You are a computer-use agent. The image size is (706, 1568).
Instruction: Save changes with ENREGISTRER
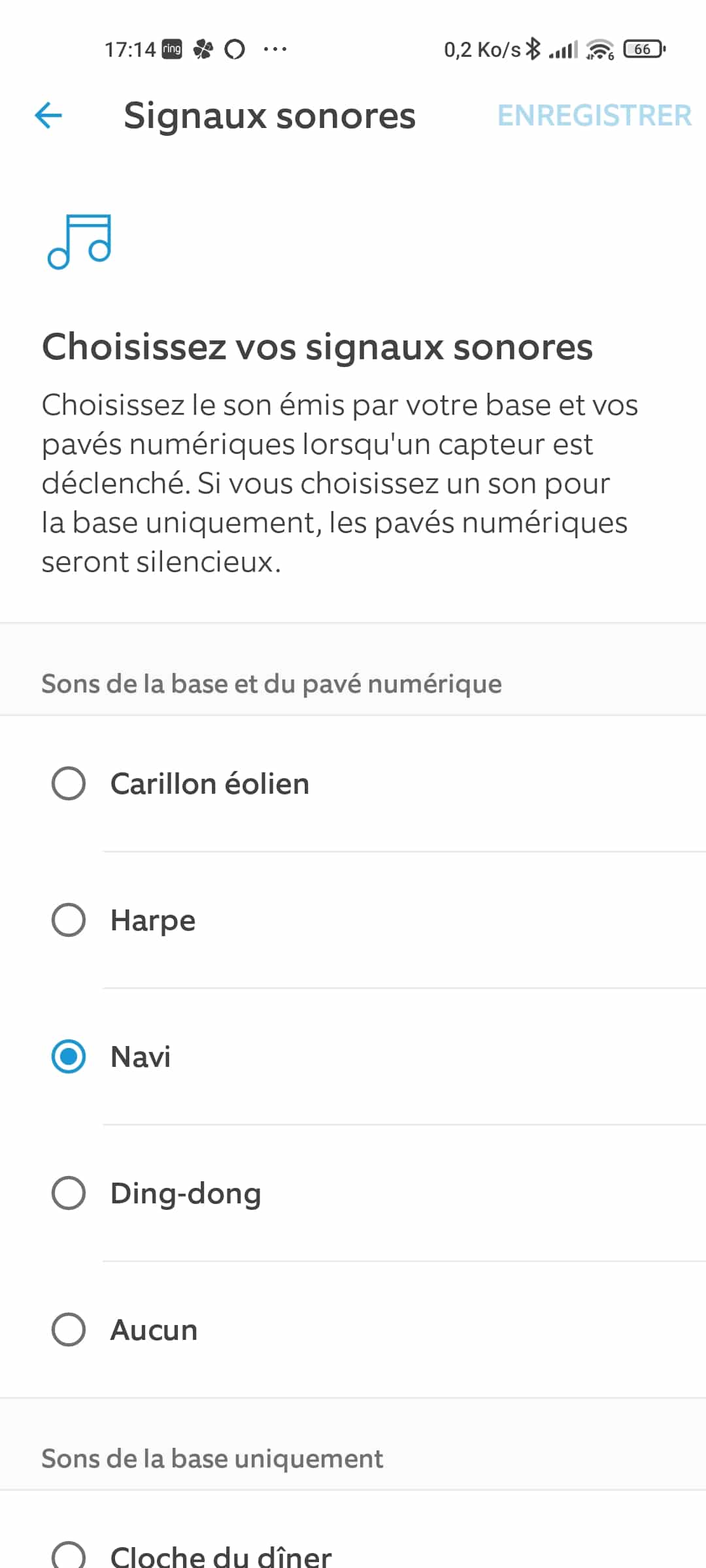click(594, 116)
